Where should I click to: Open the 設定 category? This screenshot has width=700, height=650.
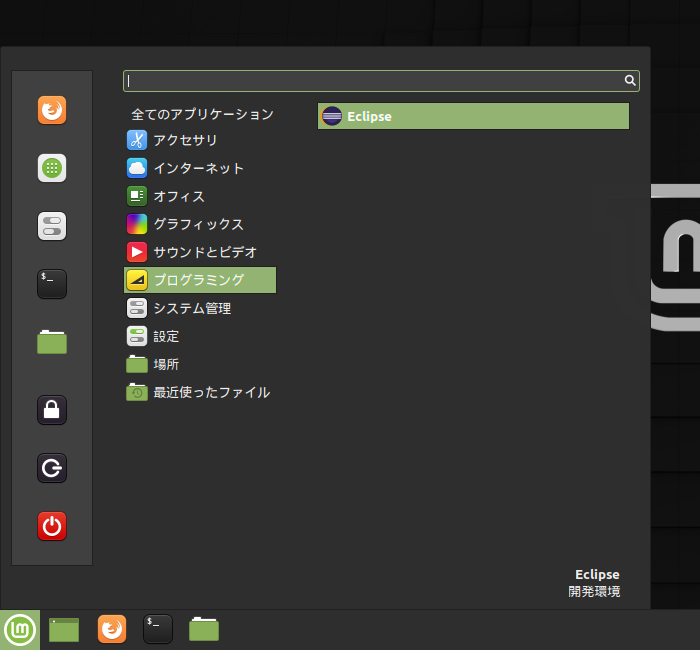point(200,337)
